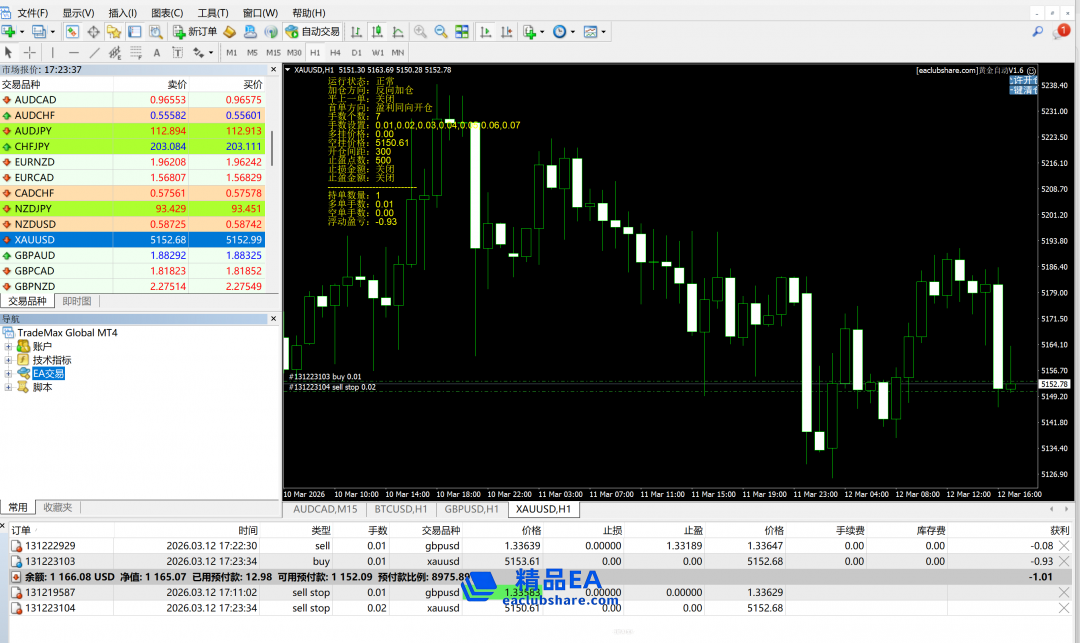The width and height of the screenshot is (1080, 643).
Task: Switch chart to candlestick mode icon
Action: pyautogui.click(x=376, y=32)
